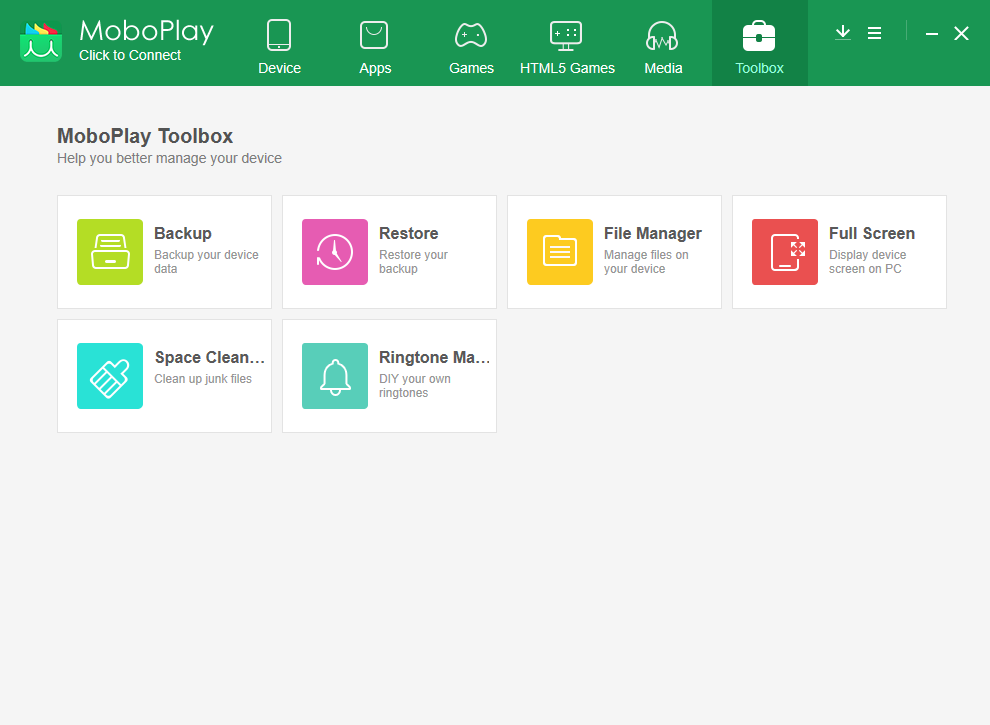Select the game controller icon above Games

coord(471,32)
